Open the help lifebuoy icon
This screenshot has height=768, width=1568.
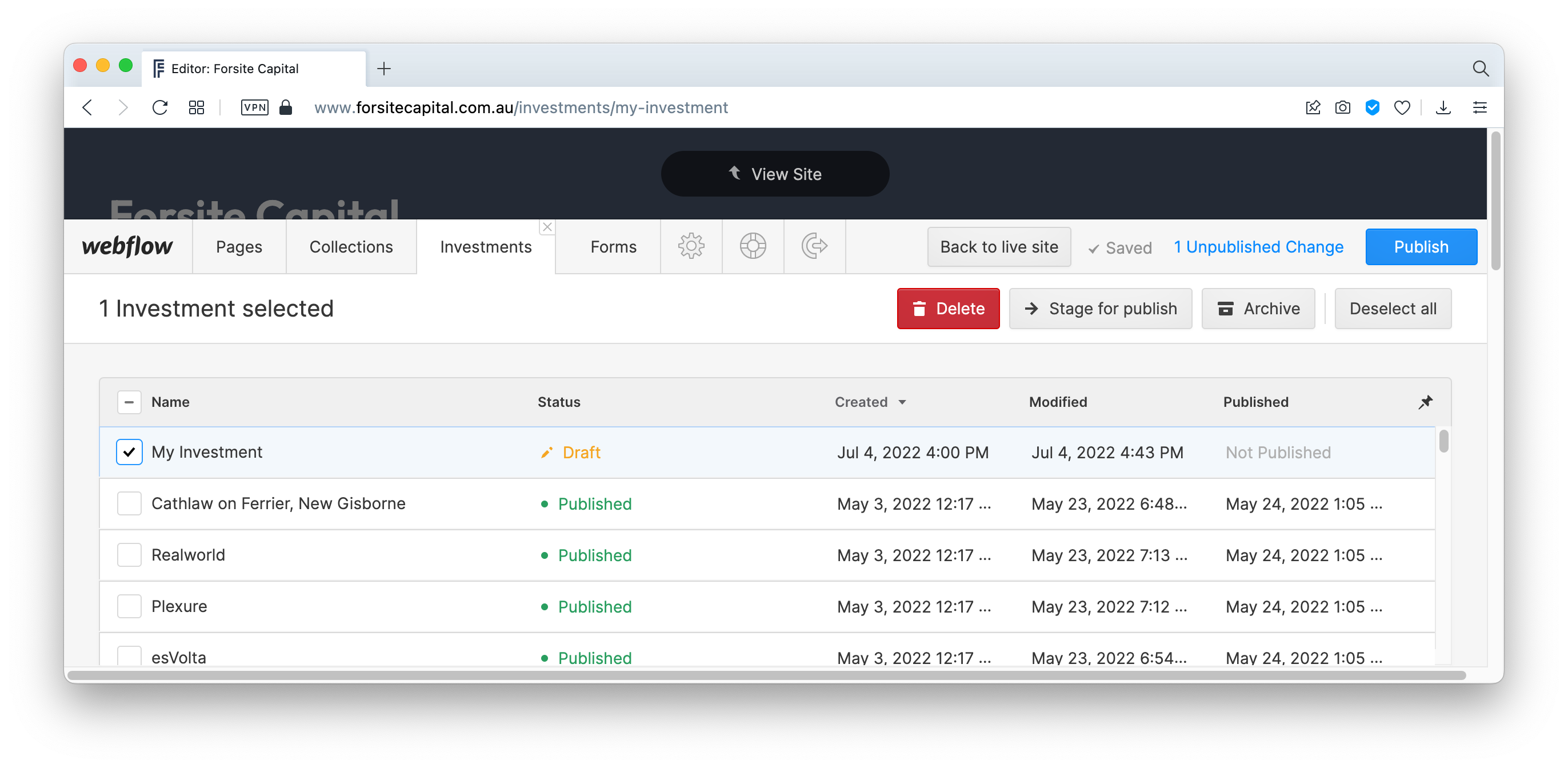pyautogui.click(x=753, y=246)
